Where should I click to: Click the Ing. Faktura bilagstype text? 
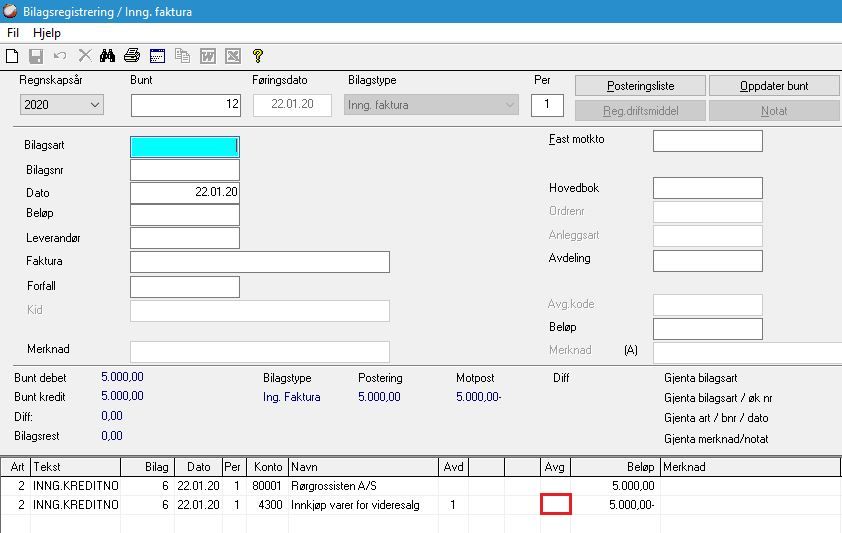(x=292, y=397)
